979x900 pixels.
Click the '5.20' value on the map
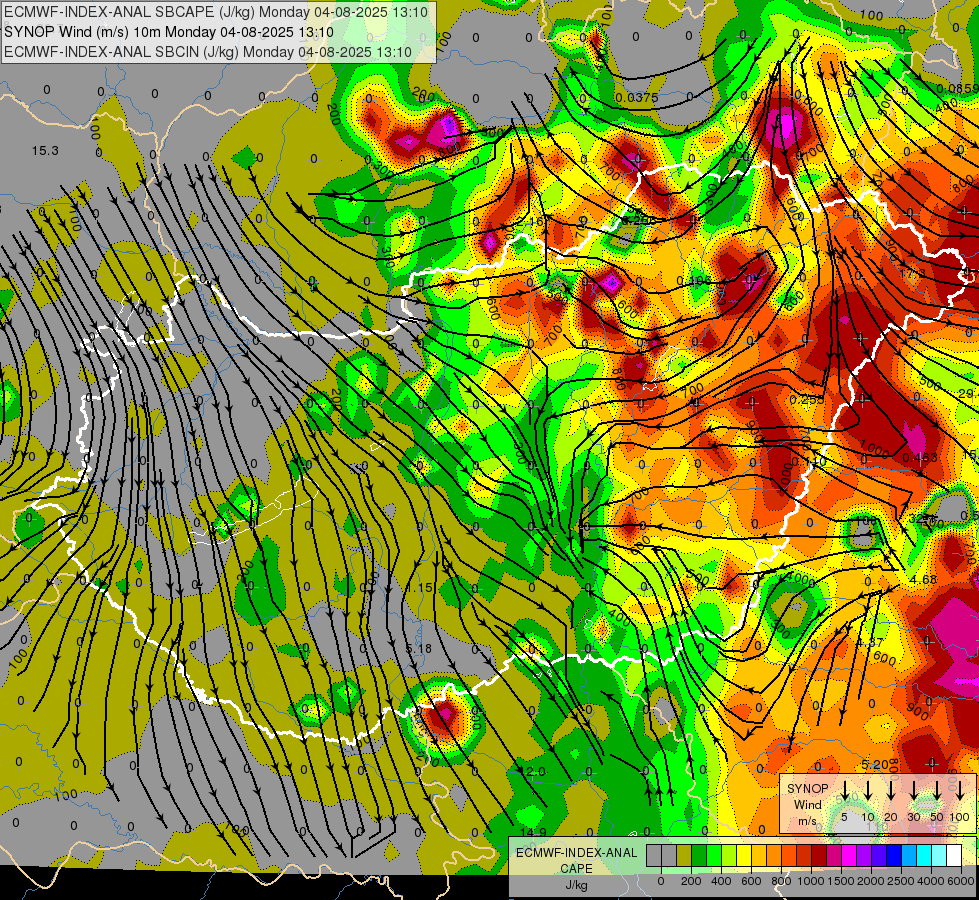pos(875,764)
